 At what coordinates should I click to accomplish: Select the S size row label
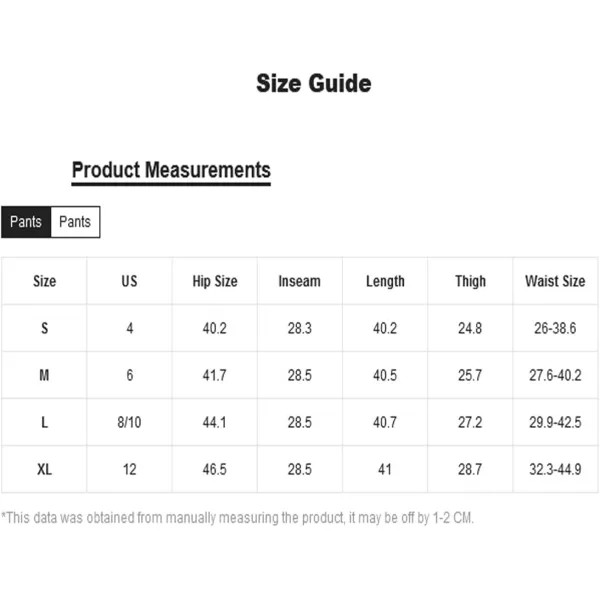coord(44,328)
